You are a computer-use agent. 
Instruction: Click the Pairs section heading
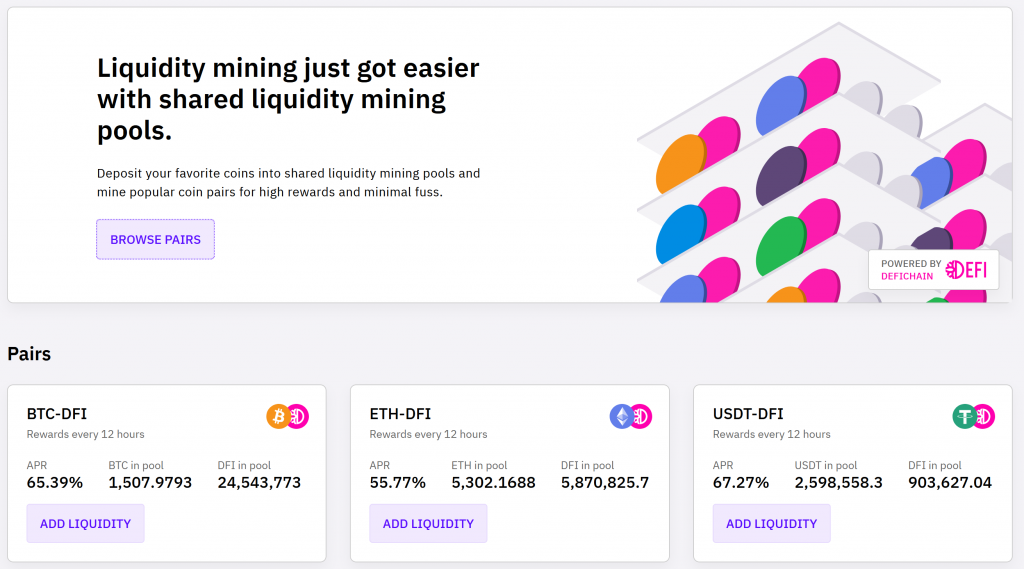29,353
